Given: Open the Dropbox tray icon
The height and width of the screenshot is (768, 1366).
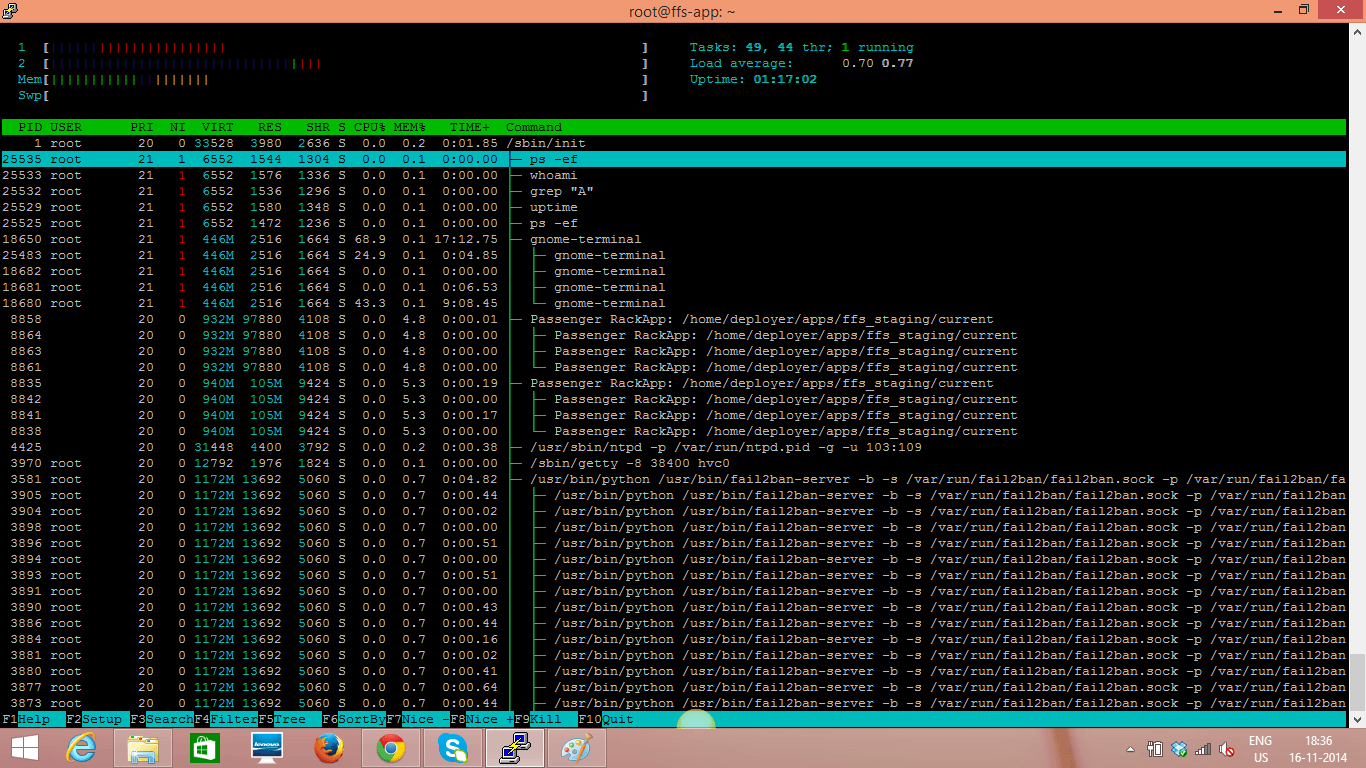Looking at the screenshot, I should 1179,748.
